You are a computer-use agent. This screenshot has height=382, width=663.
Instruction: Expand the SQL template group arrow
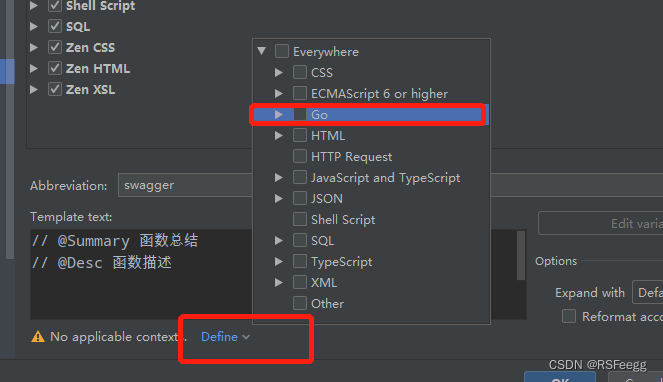[34, 26]
